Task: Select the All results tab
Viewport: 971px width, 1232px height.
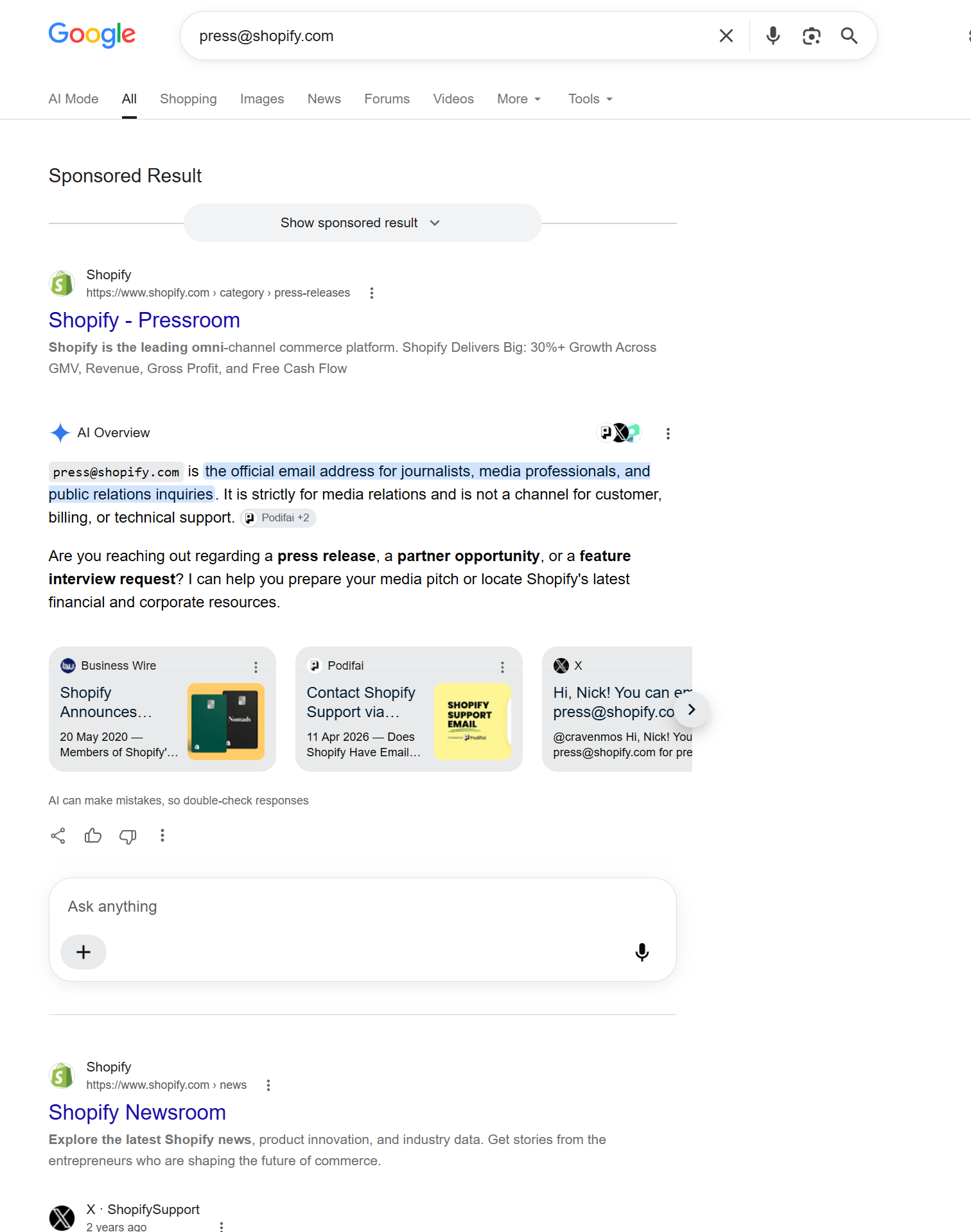Action: click(x=129, y=99)
